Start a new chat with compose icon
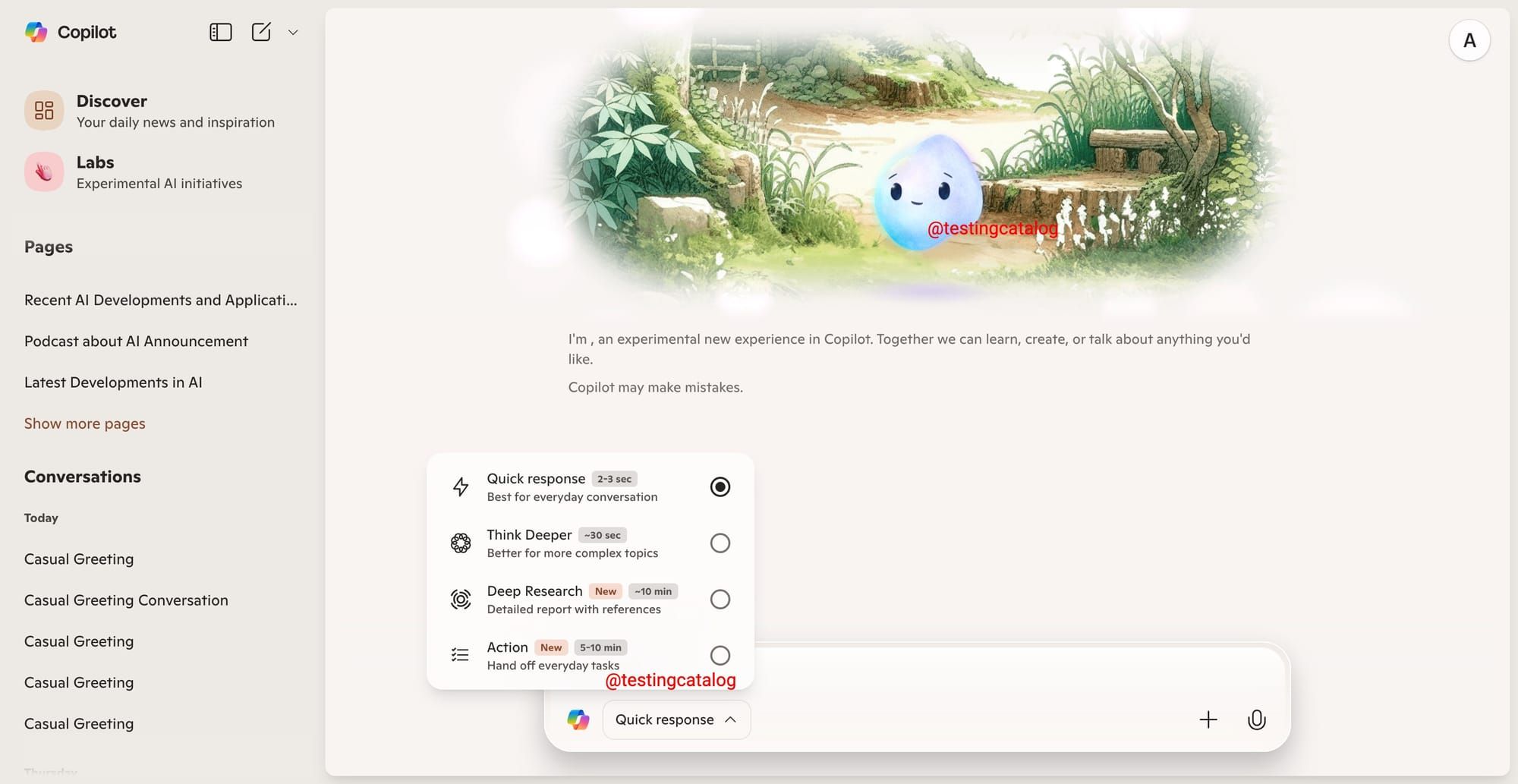Viewport: 1518px width, 784px height. (261, 32)
